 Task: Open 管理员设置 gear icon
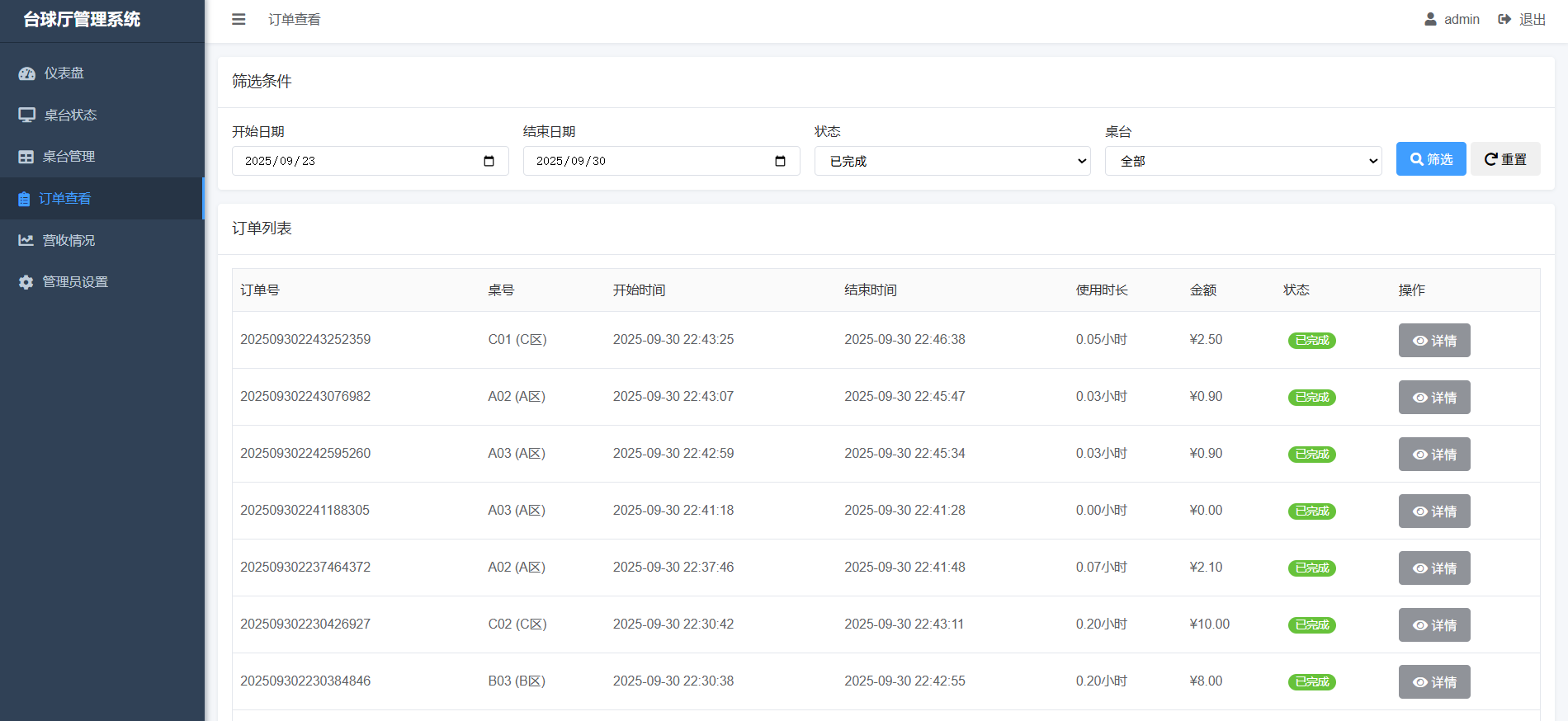point(26,282)
